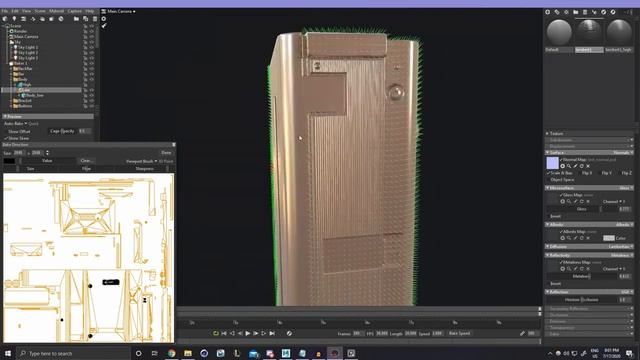Open the GGX reflection dropdown
The height and width of the screenshot is (360, 640).
[627, 292]
